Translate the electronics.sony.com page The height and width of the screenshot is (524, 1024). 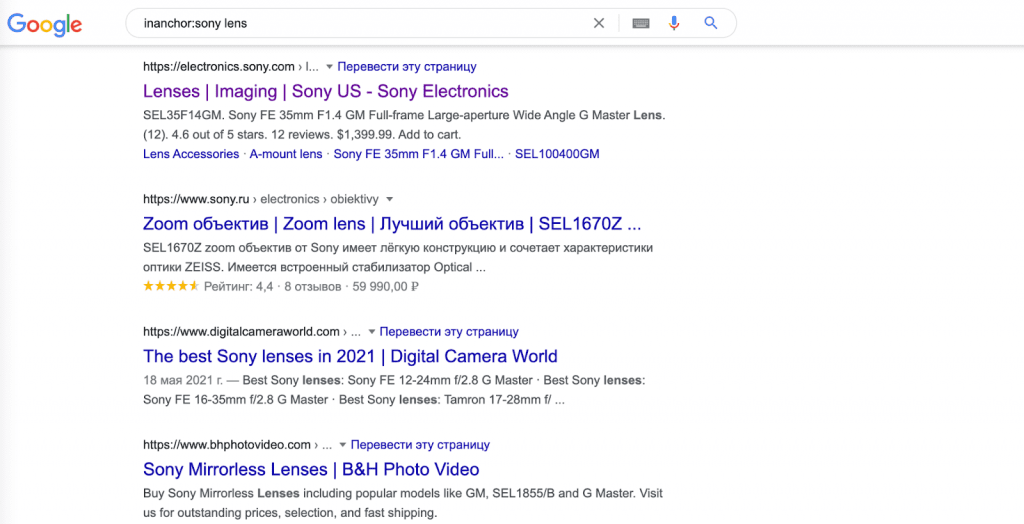point(407,67)
